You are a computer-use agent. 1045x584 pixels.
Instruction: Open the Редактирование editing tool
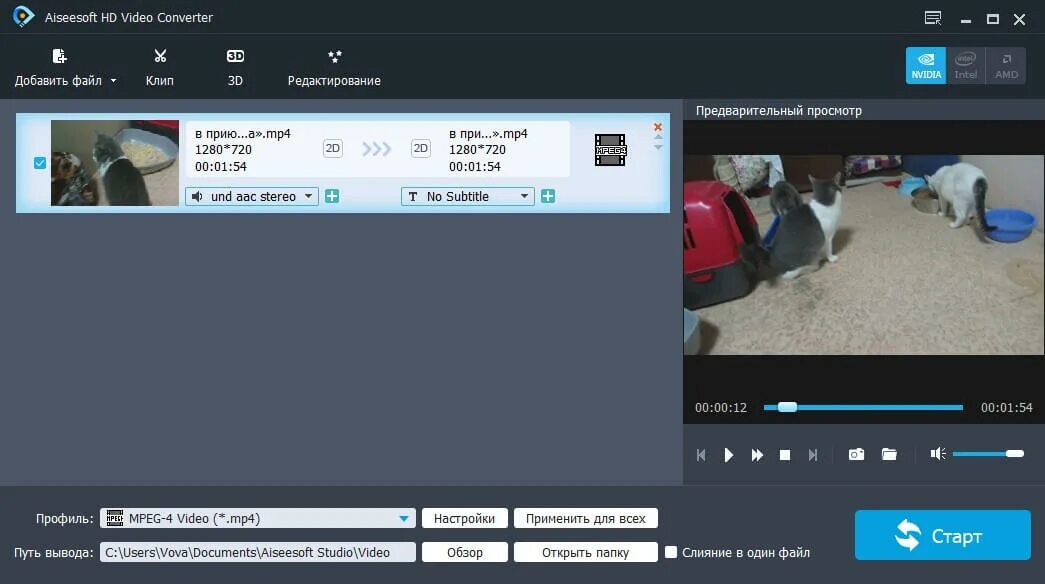334,67
